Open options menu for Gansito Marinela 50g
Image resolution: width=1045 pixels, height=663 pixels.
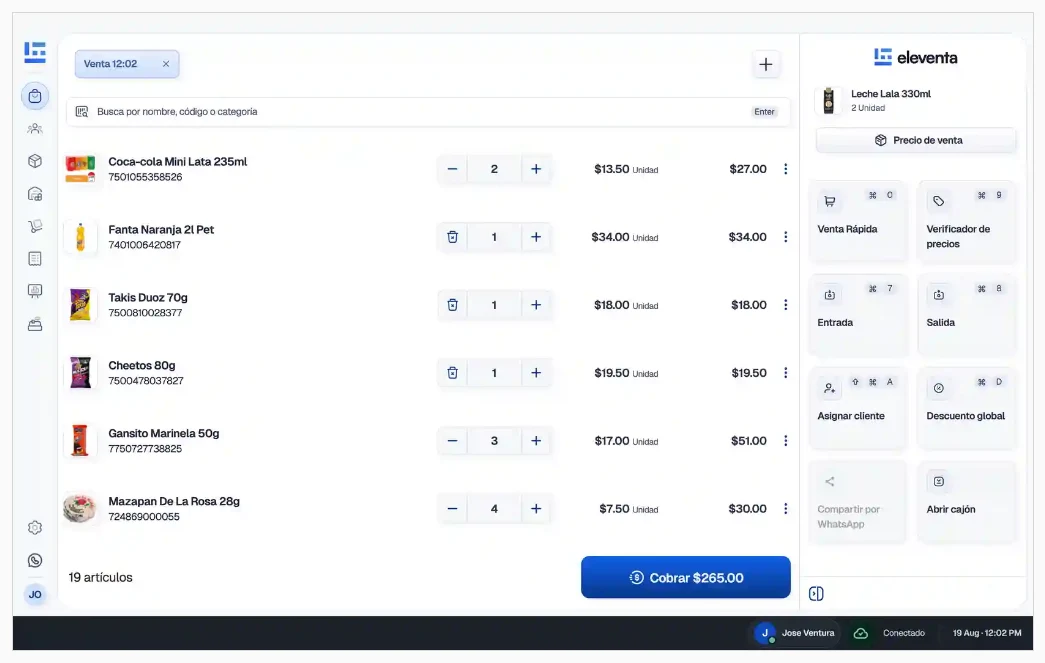(x=786, y=441)
